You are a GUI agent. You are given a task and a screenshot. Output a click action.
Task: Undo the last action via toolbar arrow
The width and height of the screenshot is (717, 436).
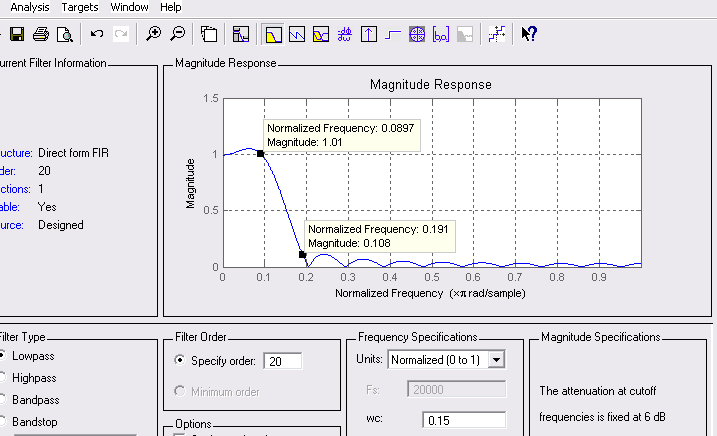pos(96,34)
